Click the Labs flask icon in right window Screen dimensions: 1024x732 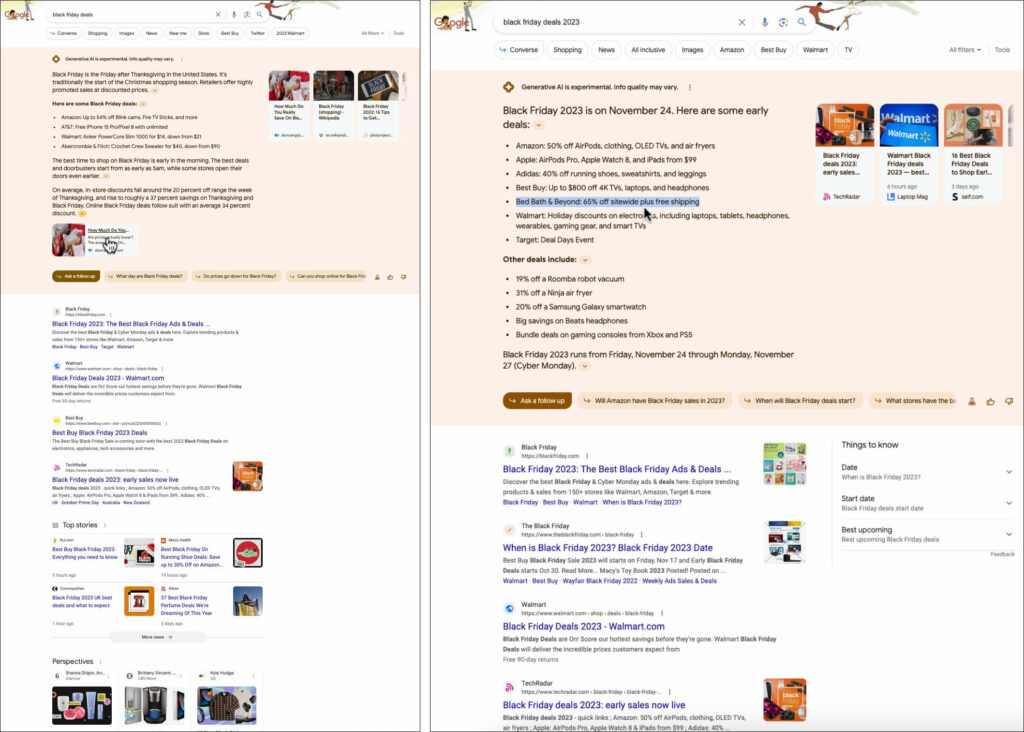972,401
